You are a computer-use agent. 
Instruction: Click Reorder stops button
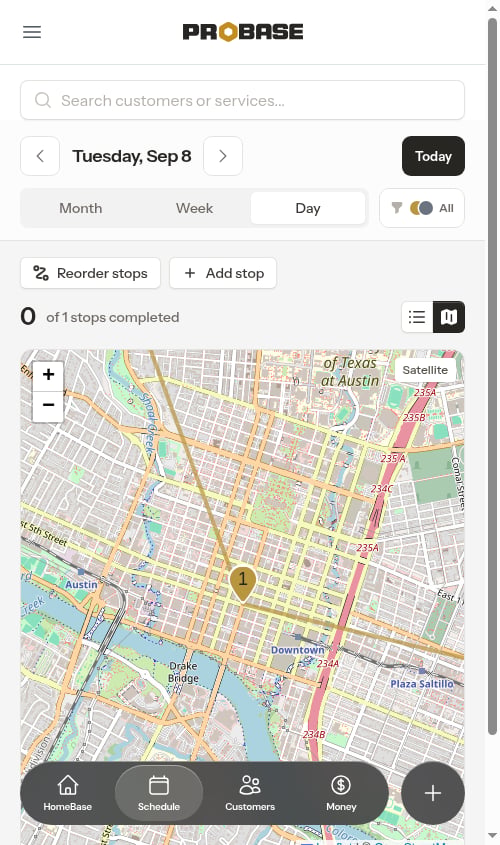[x=91, y=273]
